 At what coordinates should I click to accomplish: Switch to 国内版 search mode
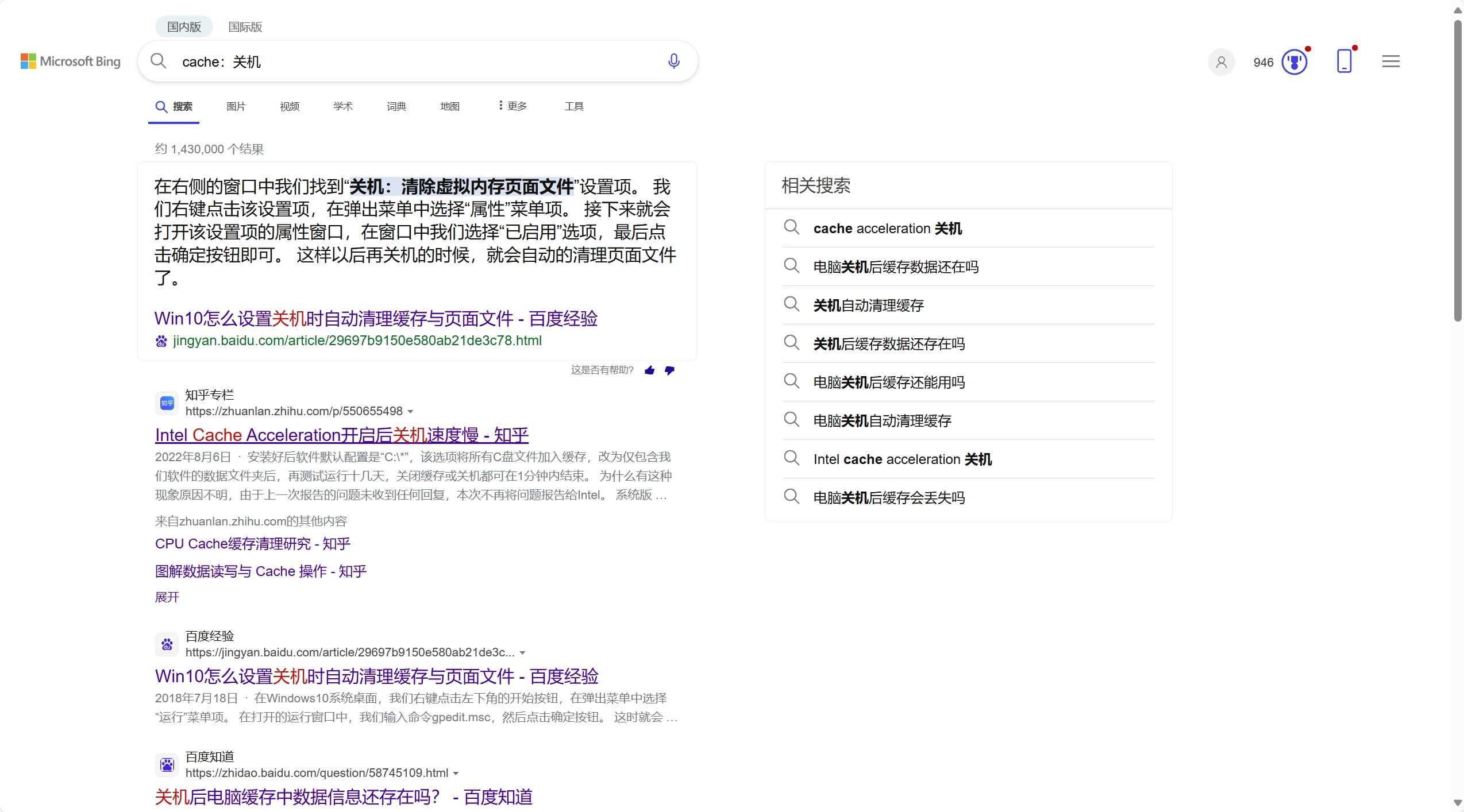click(x=184, y=26)
